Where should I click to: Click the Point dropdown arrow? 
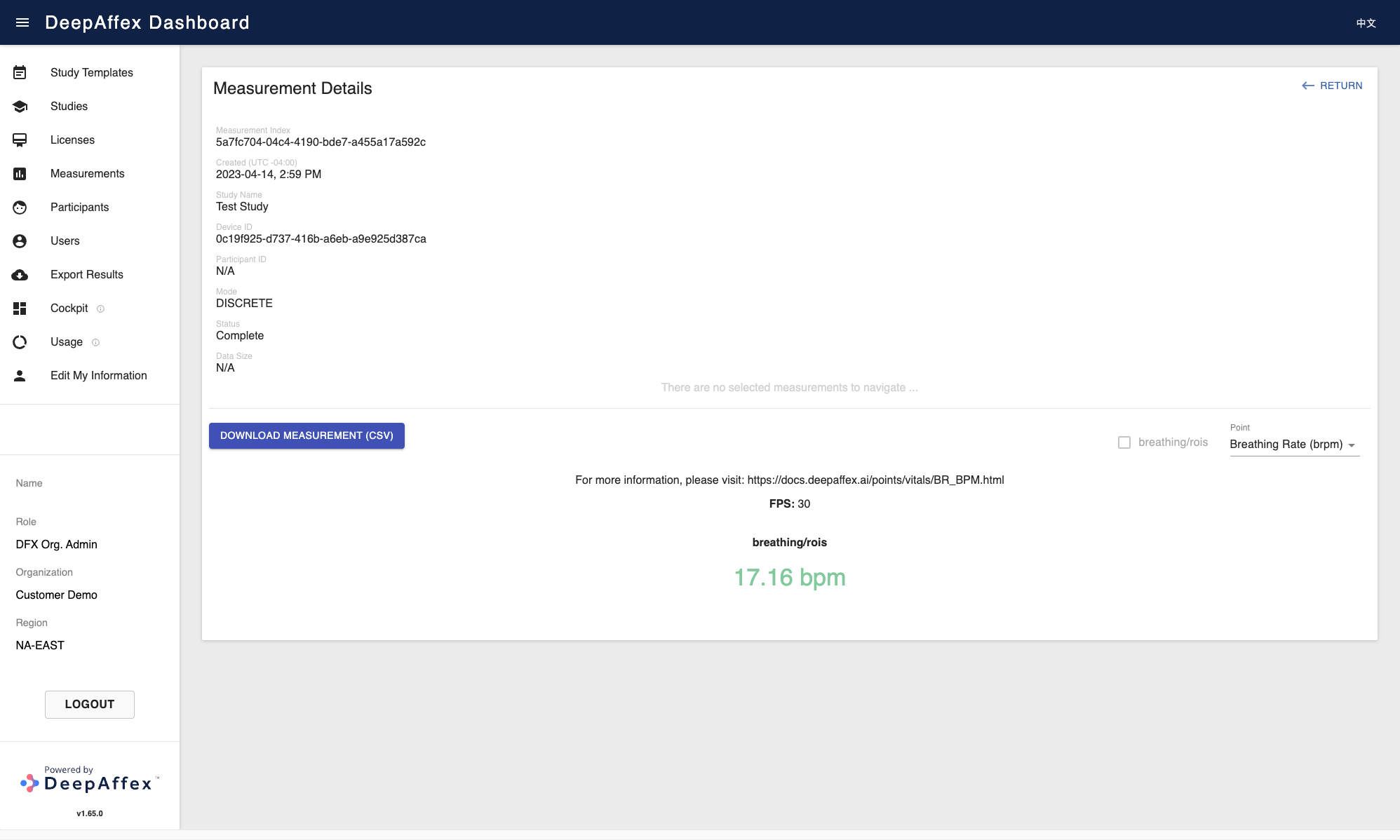1352,445
